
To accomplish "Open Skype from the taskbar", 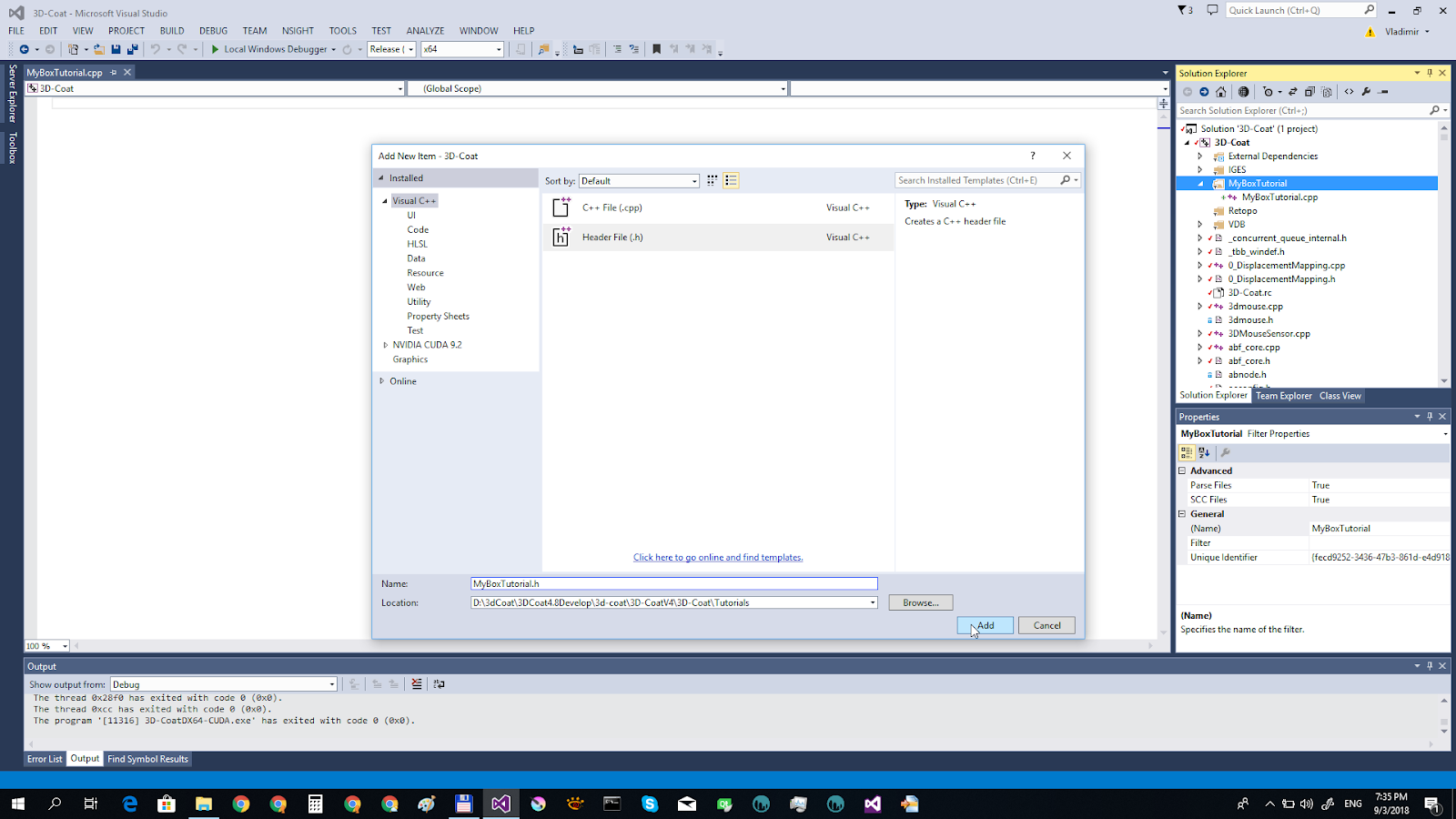I will tap(650, 804).
